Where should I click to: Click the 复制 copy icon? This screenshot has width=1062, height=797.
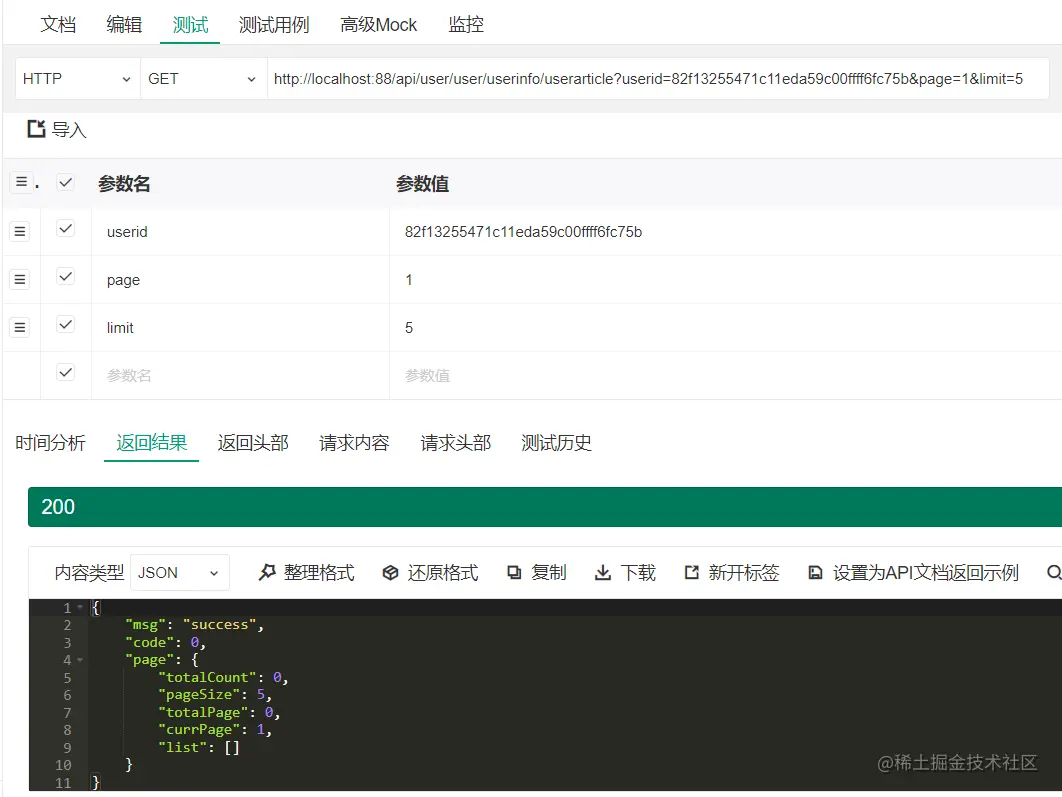pos(514,573)
